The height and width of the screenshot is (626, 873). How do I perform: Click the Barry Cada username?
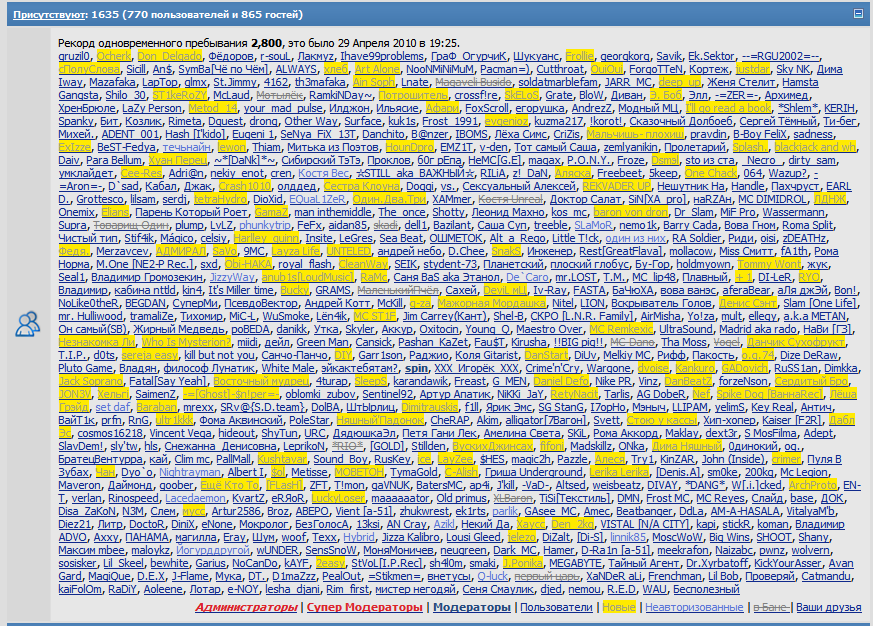pos(690,225)
